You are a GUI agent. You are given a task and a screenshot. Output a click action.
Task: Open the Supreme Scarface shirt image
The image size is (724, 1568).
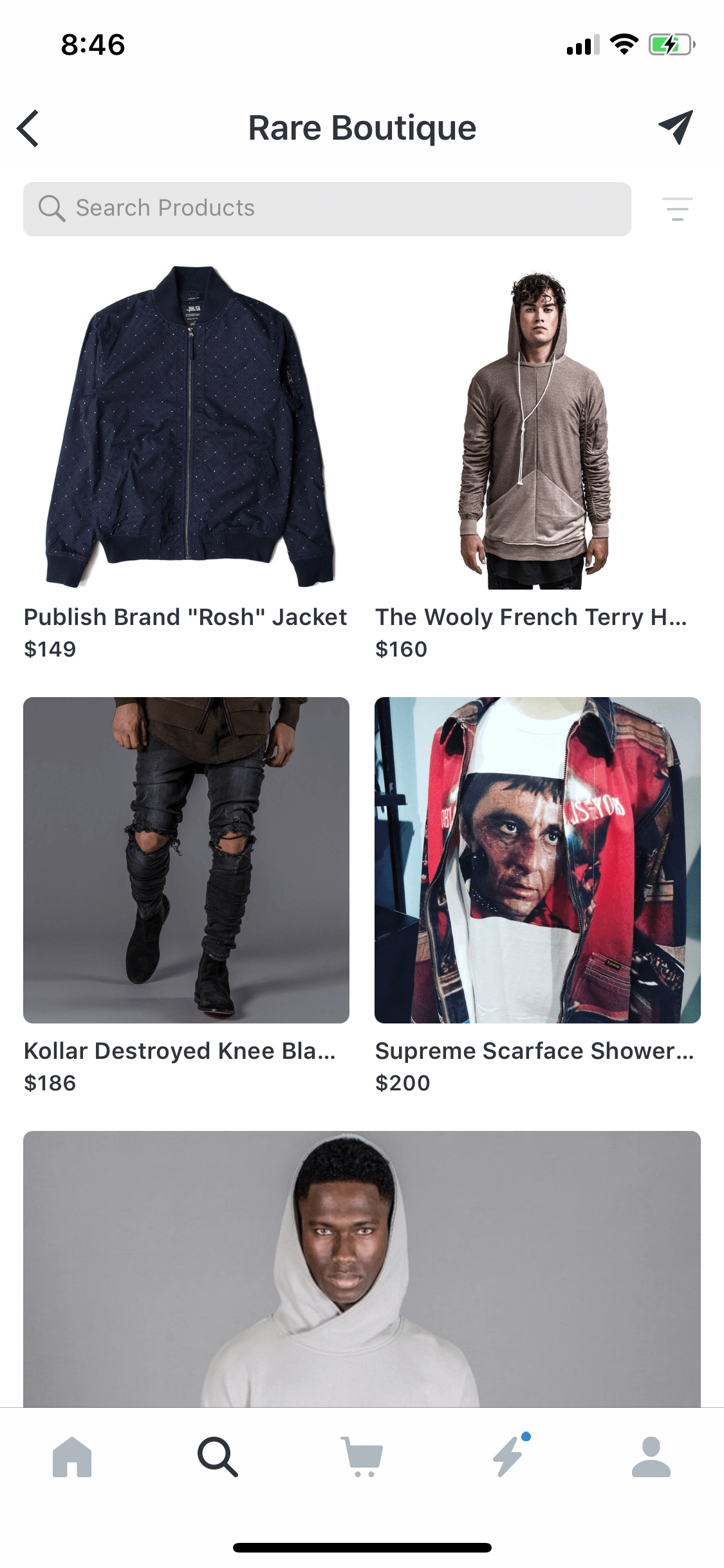point(537,860)
